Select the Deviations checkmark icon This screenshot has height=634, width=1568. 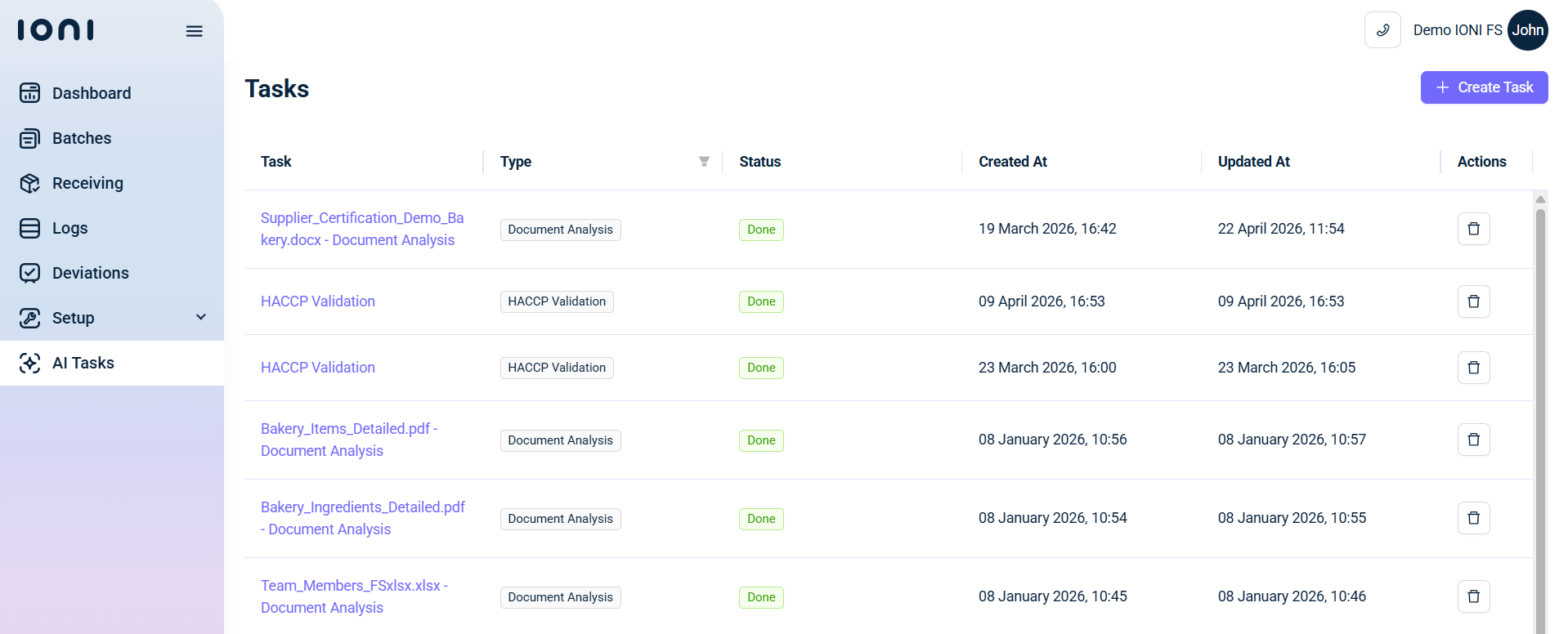tap(29, 273)
